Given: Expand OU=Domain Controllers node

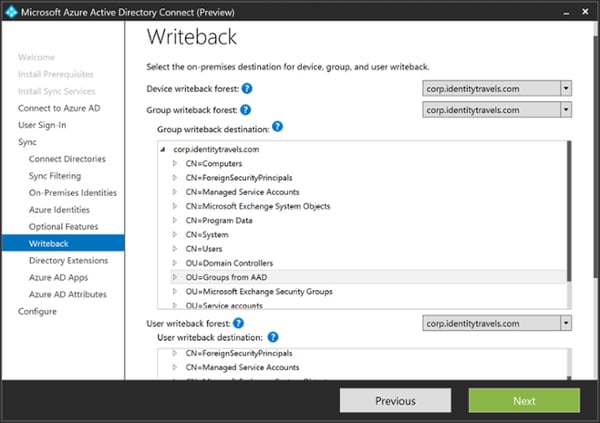Looking at the screenshot, I should click(x=175, y=263).
